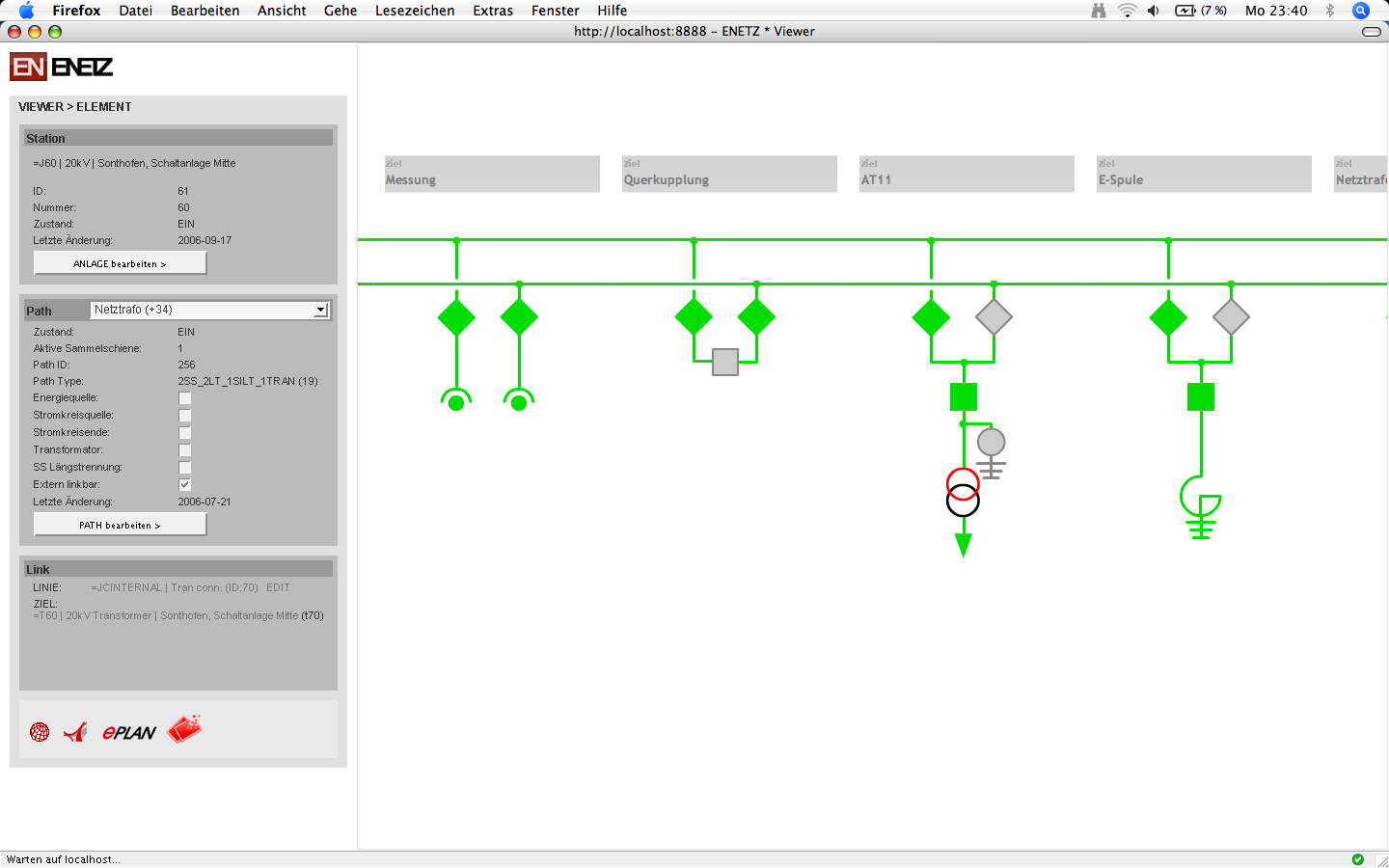The image size is (1389, 868).
Task: Click the red cards icon beside ePLAN
Action: pyautogui.click(x=184, y=729)
